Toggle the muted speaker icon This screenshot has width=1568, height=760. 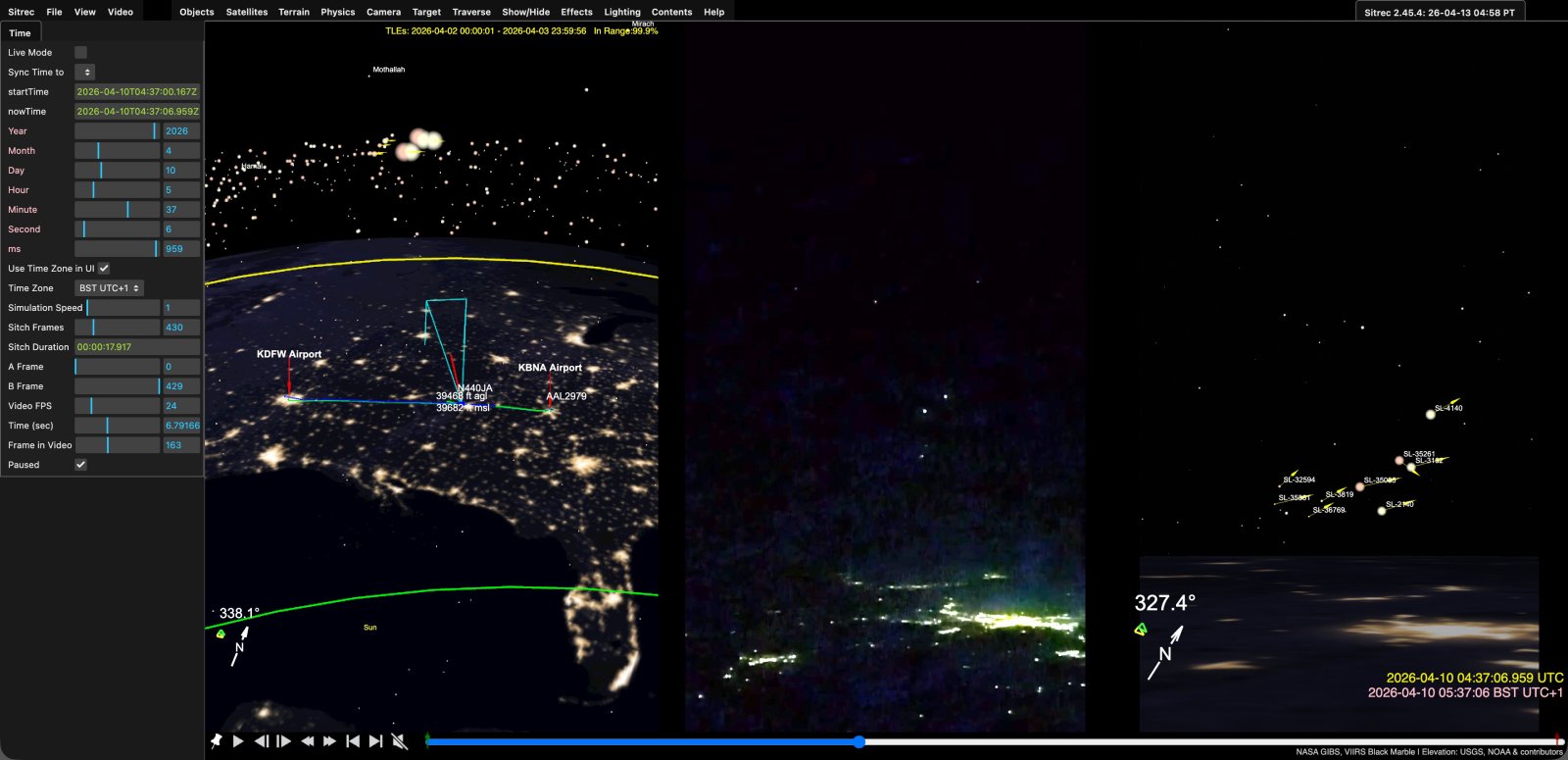[399, 741]
